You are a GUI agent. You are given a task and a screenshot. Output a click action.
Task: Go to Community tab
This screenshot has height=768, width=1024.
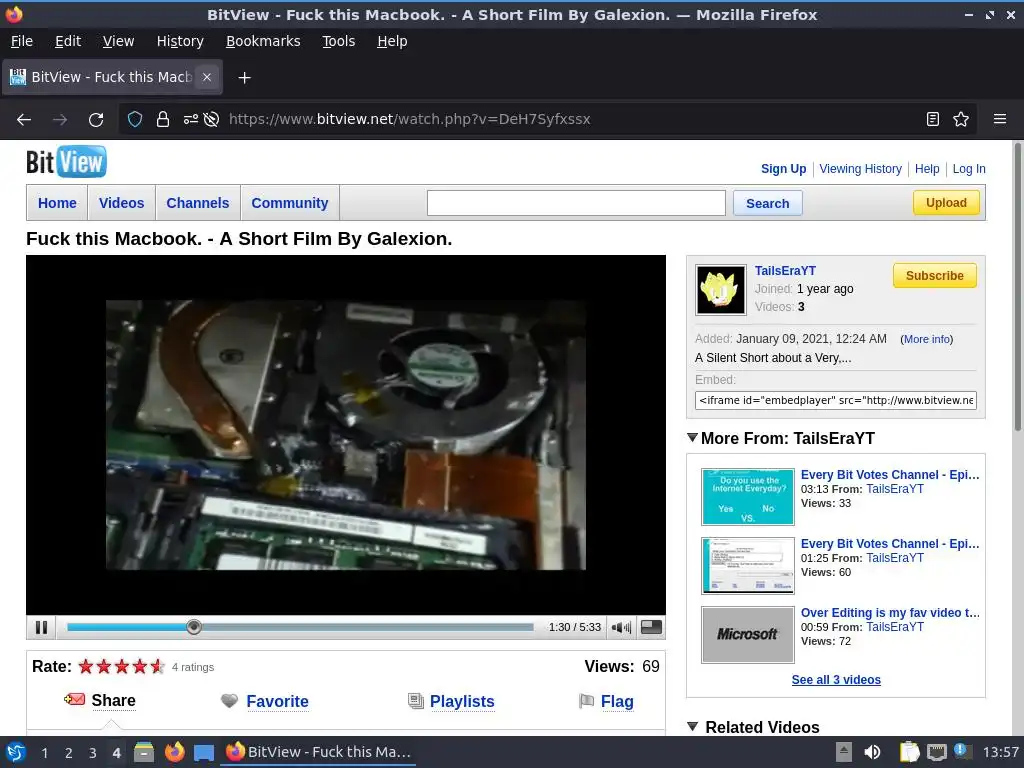[290, 203]
